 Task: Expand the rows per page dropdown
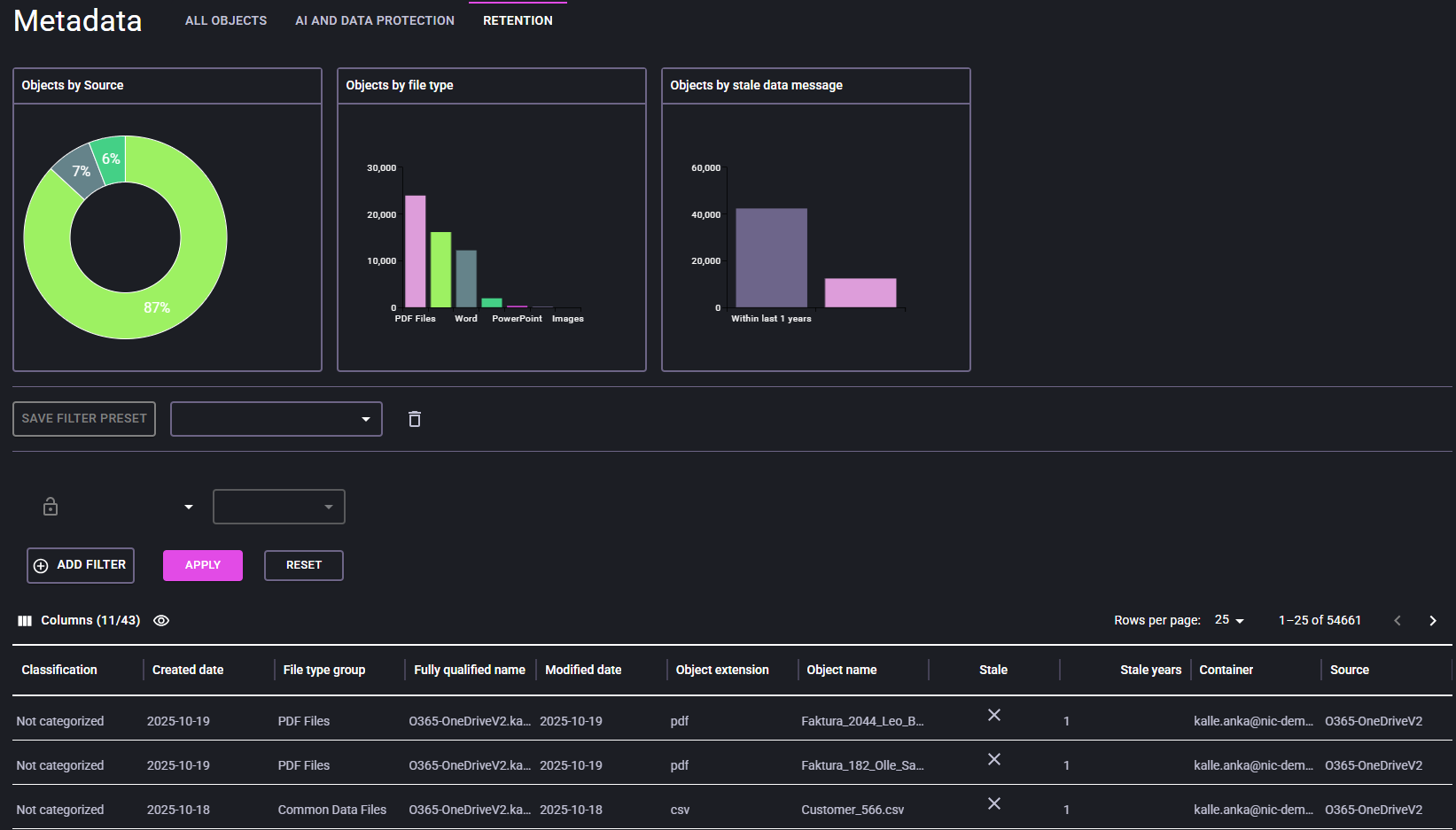(x=1229, y=621)
